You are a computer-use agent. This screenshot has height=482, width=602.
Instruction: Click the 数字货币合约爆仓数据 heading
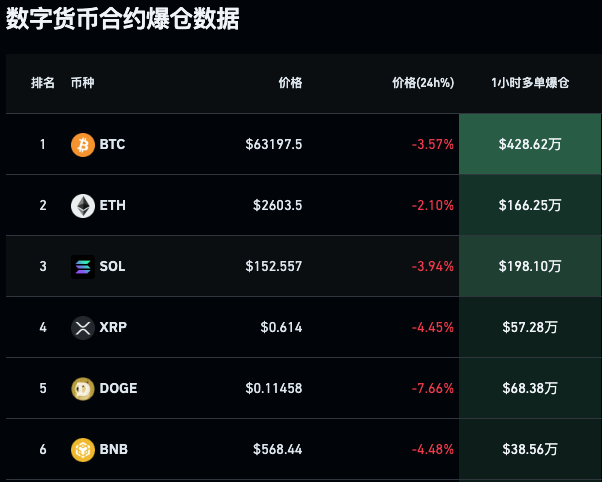(x=123, y=19)
